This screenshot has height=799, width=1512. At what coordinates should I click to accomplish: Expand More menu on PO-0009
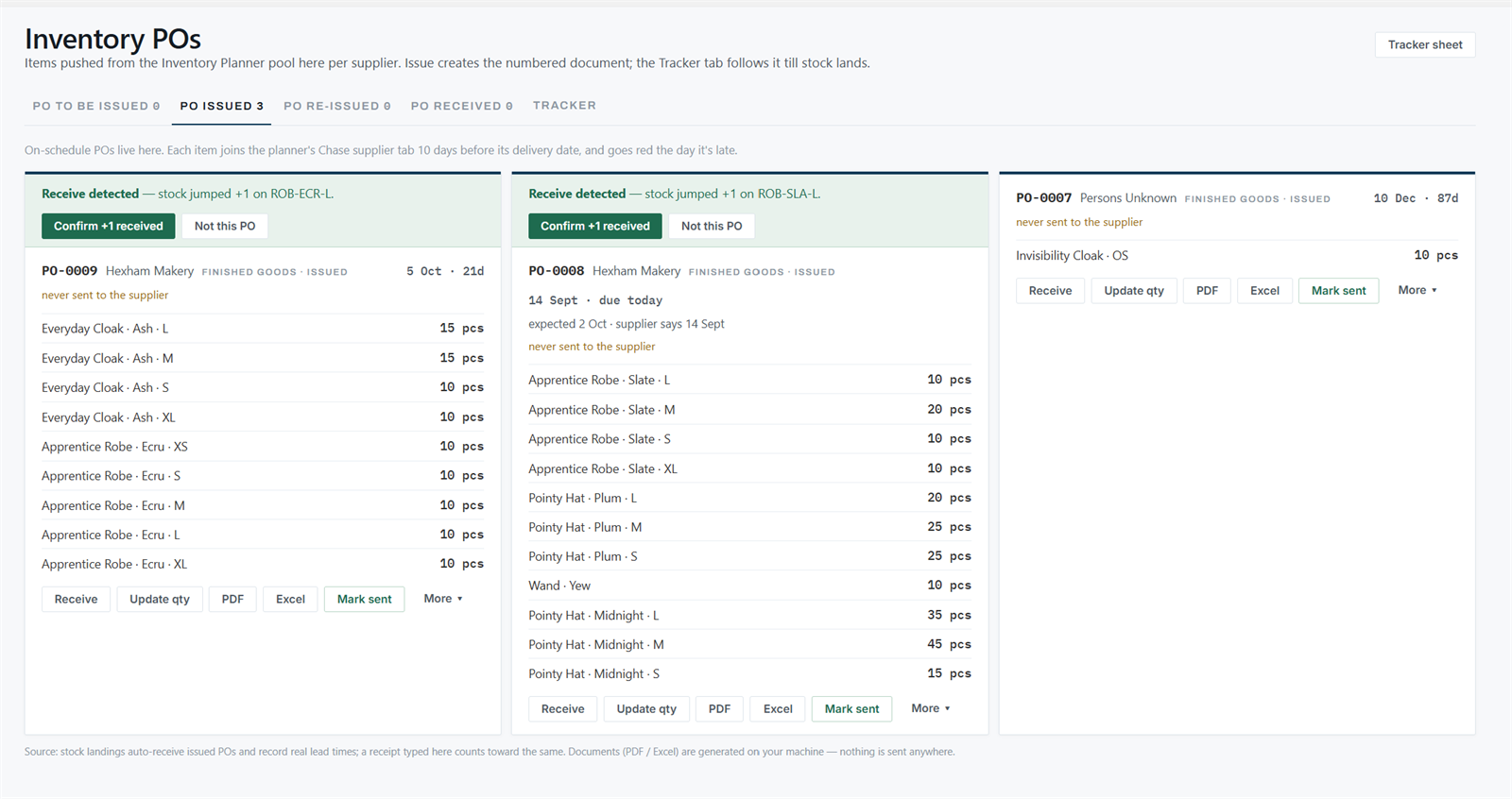[x=443, y=599]
